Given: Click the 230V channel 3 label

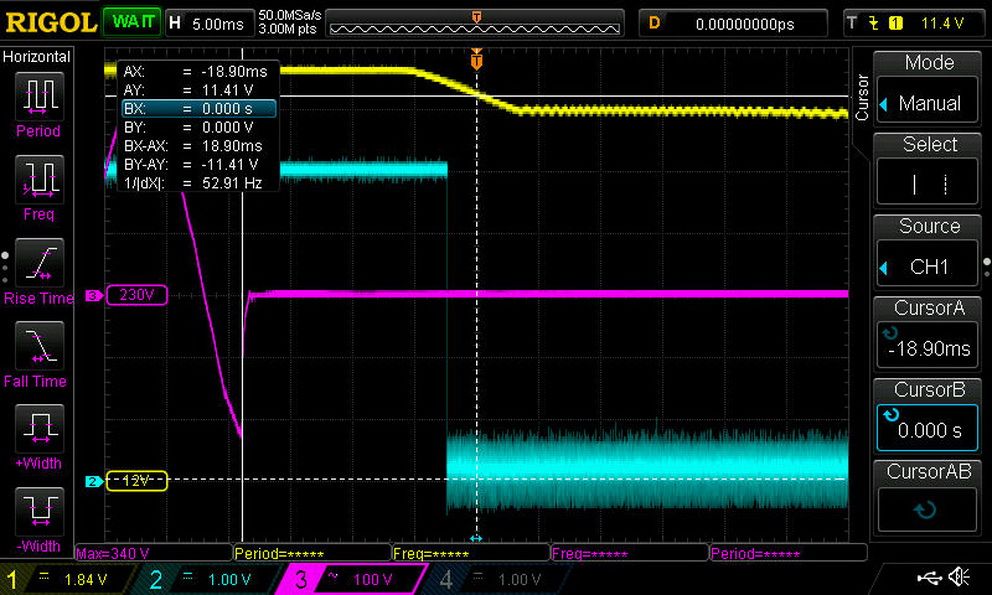Looking at the screenshot, I should (137, 295).
